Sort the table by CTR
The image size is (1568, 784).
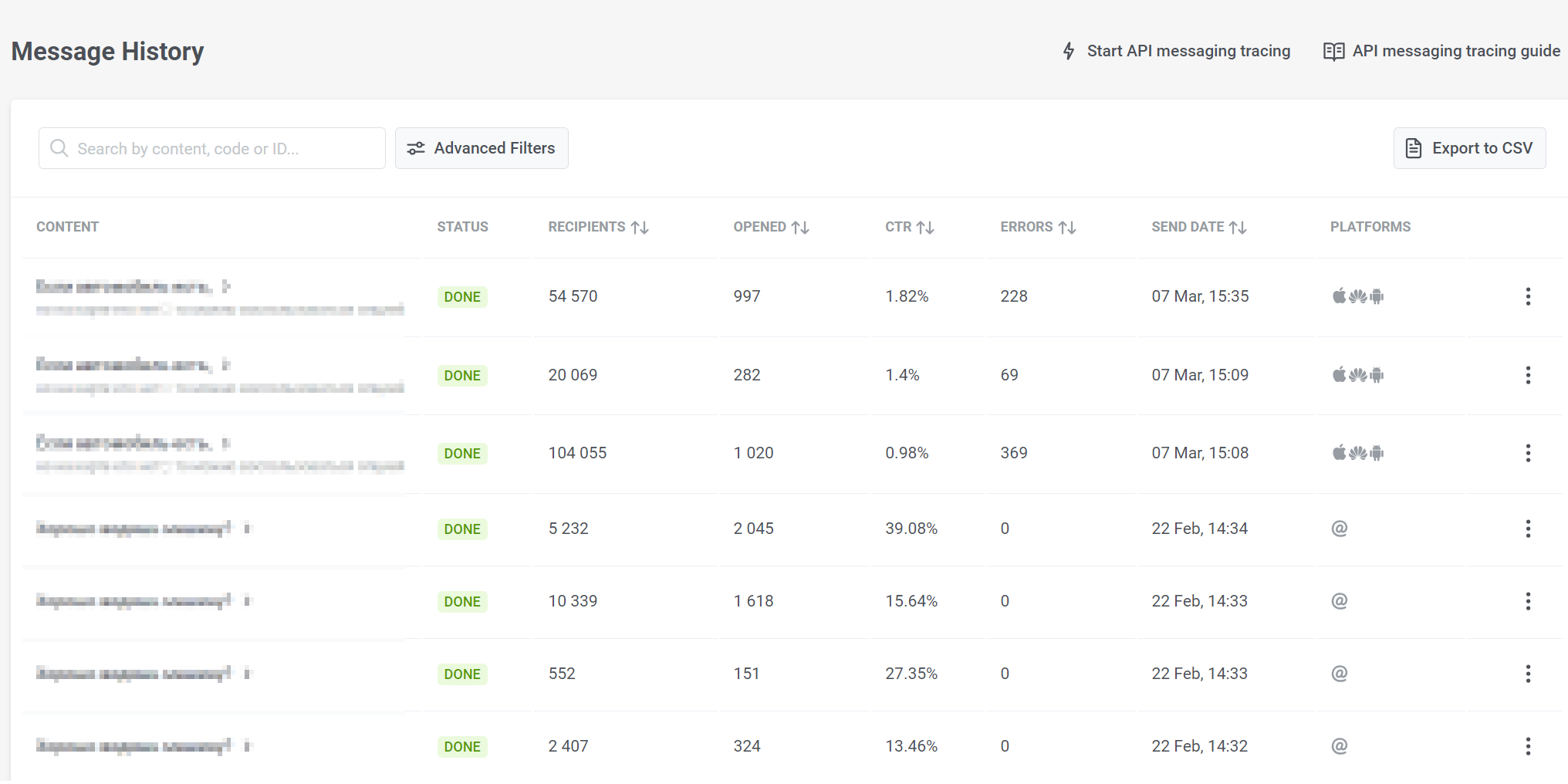click(x=925, y=228)
